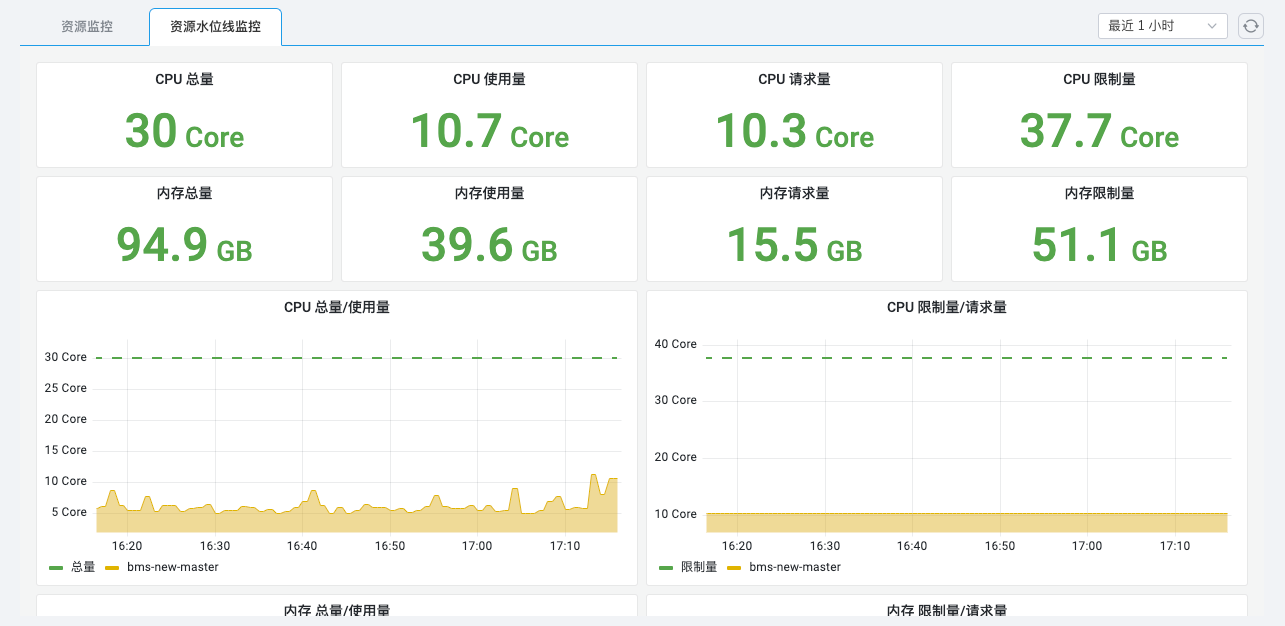Click the 内存请求量 15.5 GB value

tap(794, 245)
